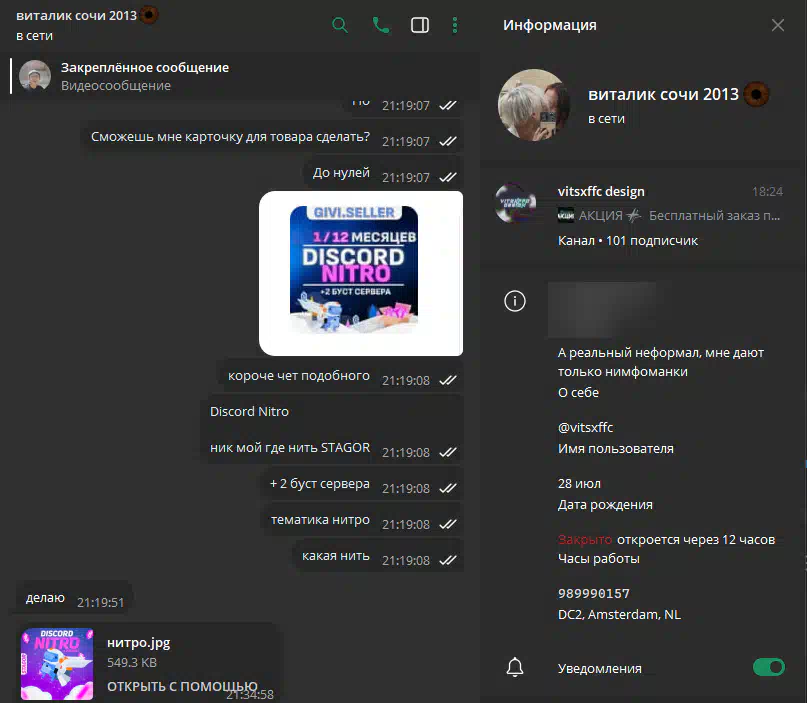Click the channel post time 18:24
This screenshot has width=807, height=703.
(x=767, y=191)
